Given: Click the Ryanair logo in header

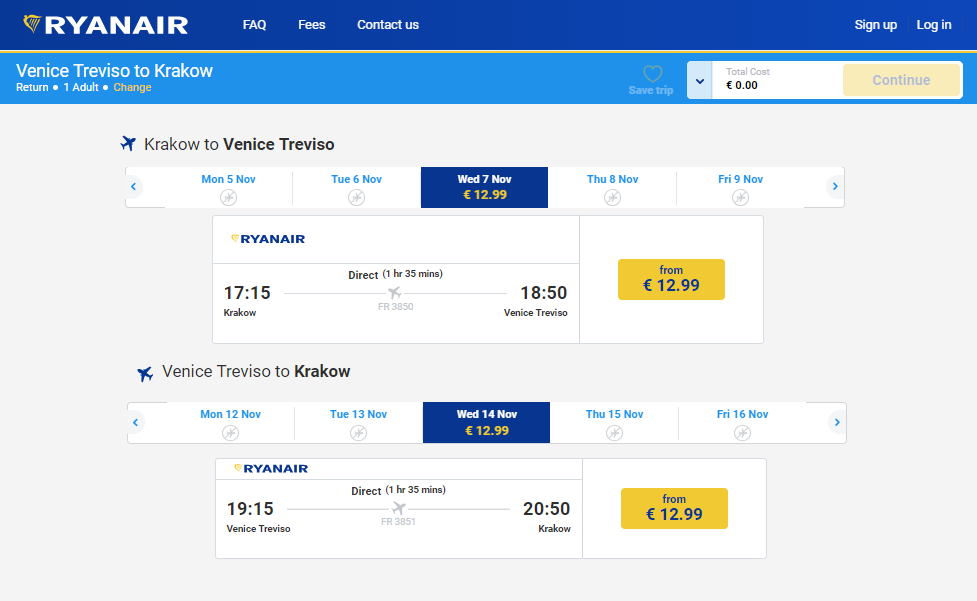Looking at the screenshot, I should (x=106, y=25).
